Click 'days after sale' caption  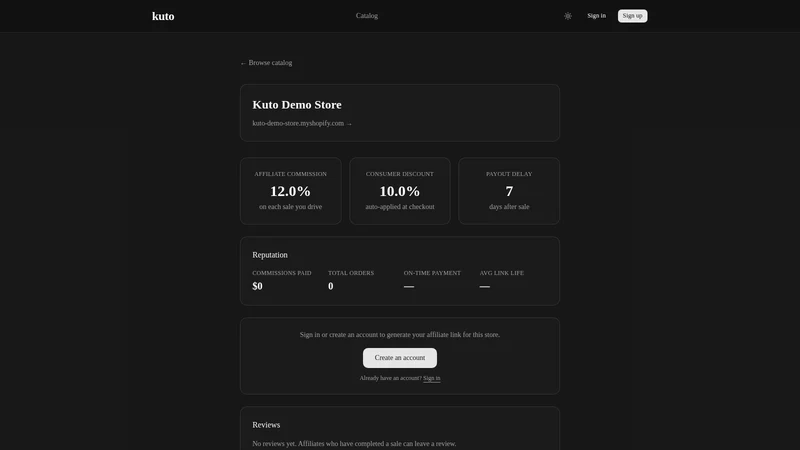click(x=509, y=207)
